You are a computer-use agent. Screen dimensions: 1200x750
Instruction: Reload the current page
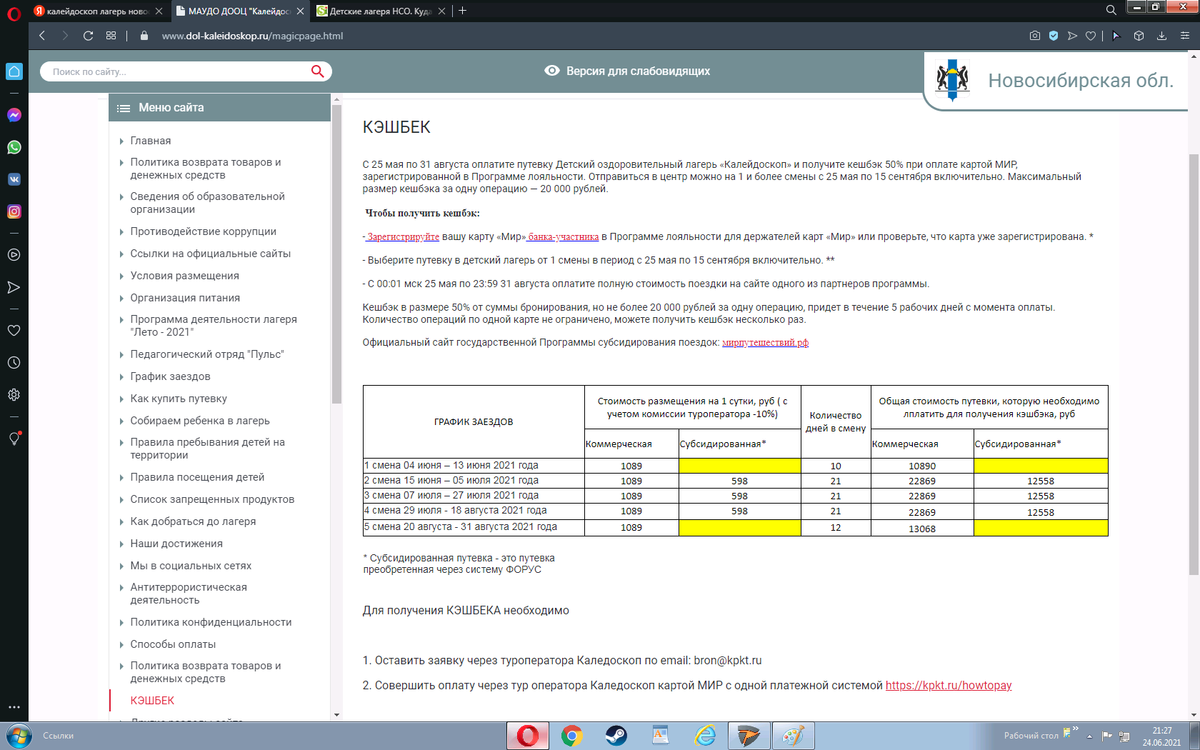[88, 35]
